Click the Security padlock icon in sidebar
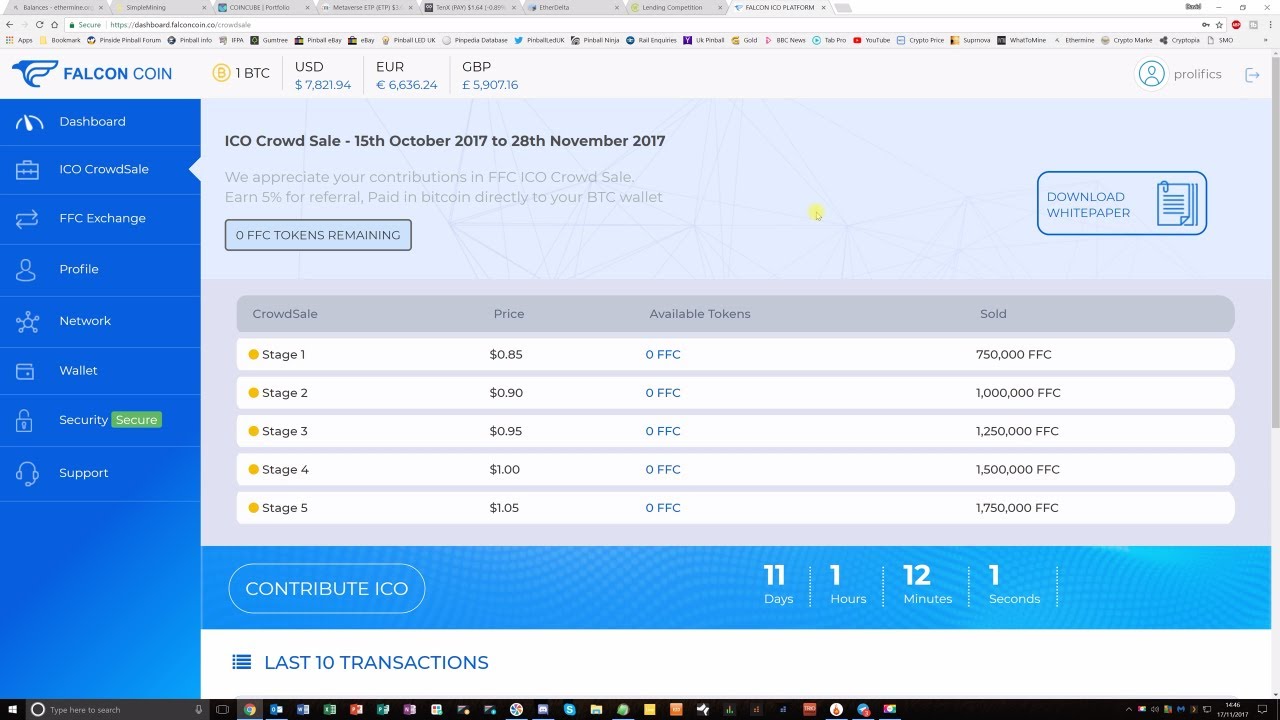 [x=24, y=420]
